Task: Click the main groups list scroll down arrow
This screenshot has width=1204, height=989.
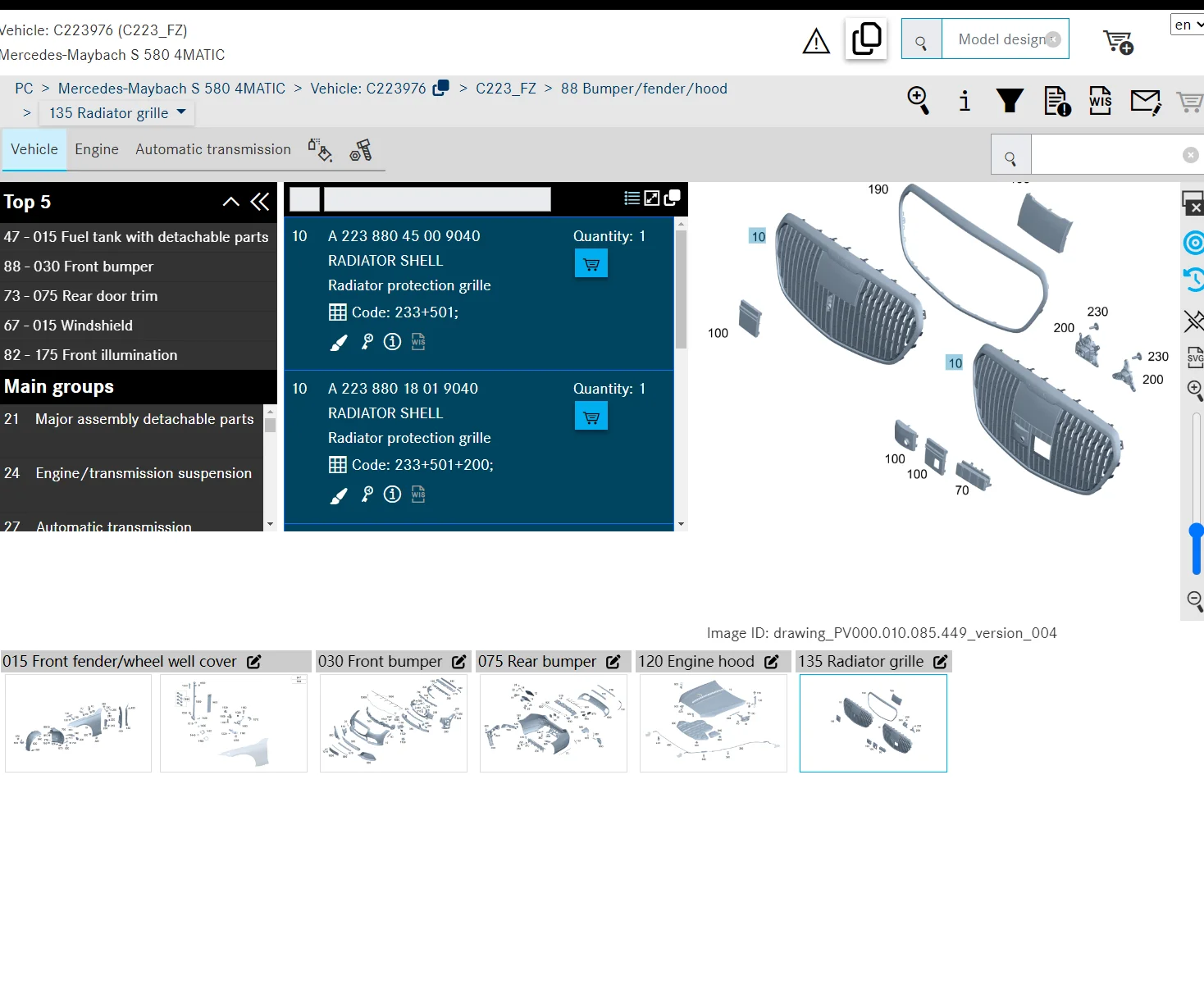Action: 270,524
